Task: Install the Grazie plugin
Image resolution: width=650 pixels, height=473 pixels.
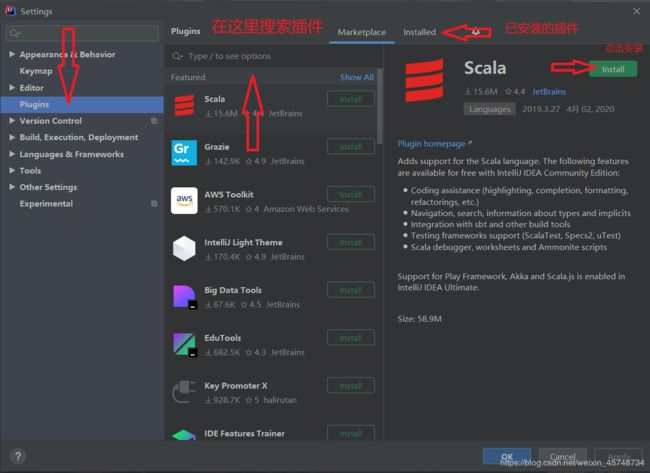Action: coord(351,147)
